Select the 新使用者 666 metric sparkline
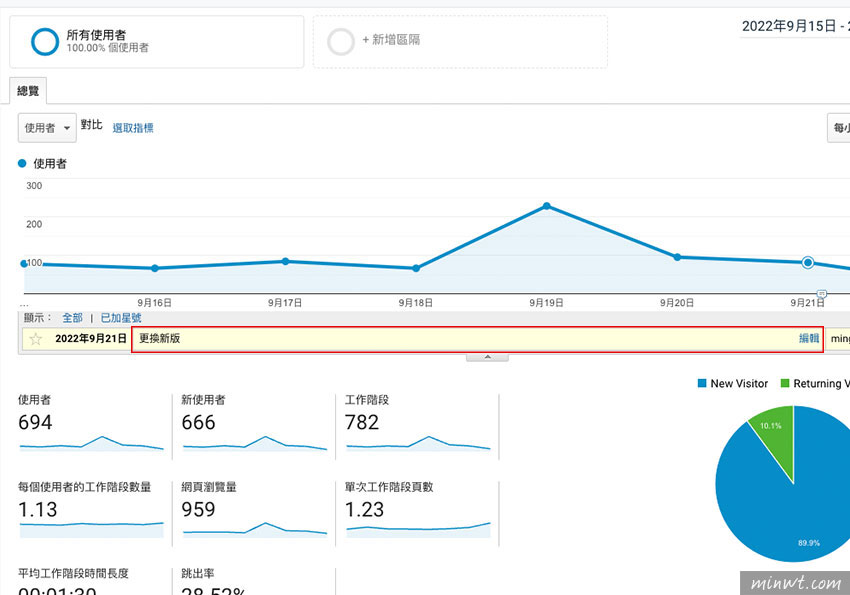Image resolution: width=850 pixels, height=595 pixels. (x=255, y=443)
